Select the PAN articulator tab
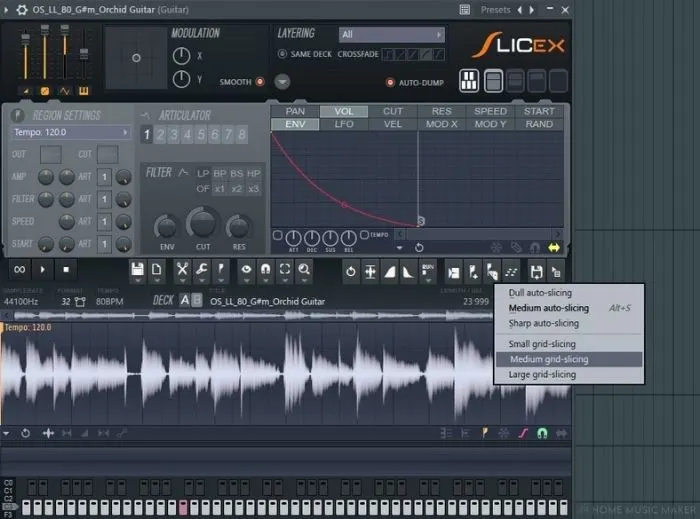700x519 pixels. [295, 111]
